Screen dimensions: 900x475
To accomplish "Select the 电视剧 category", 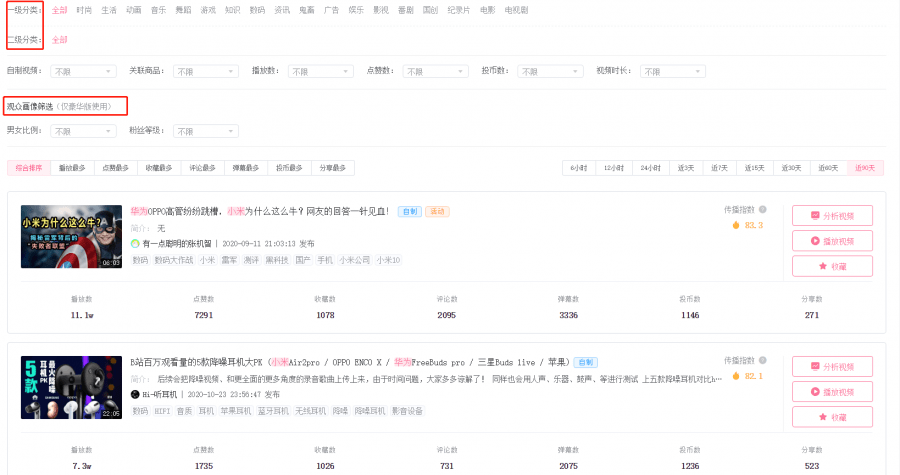I will 516,10.
